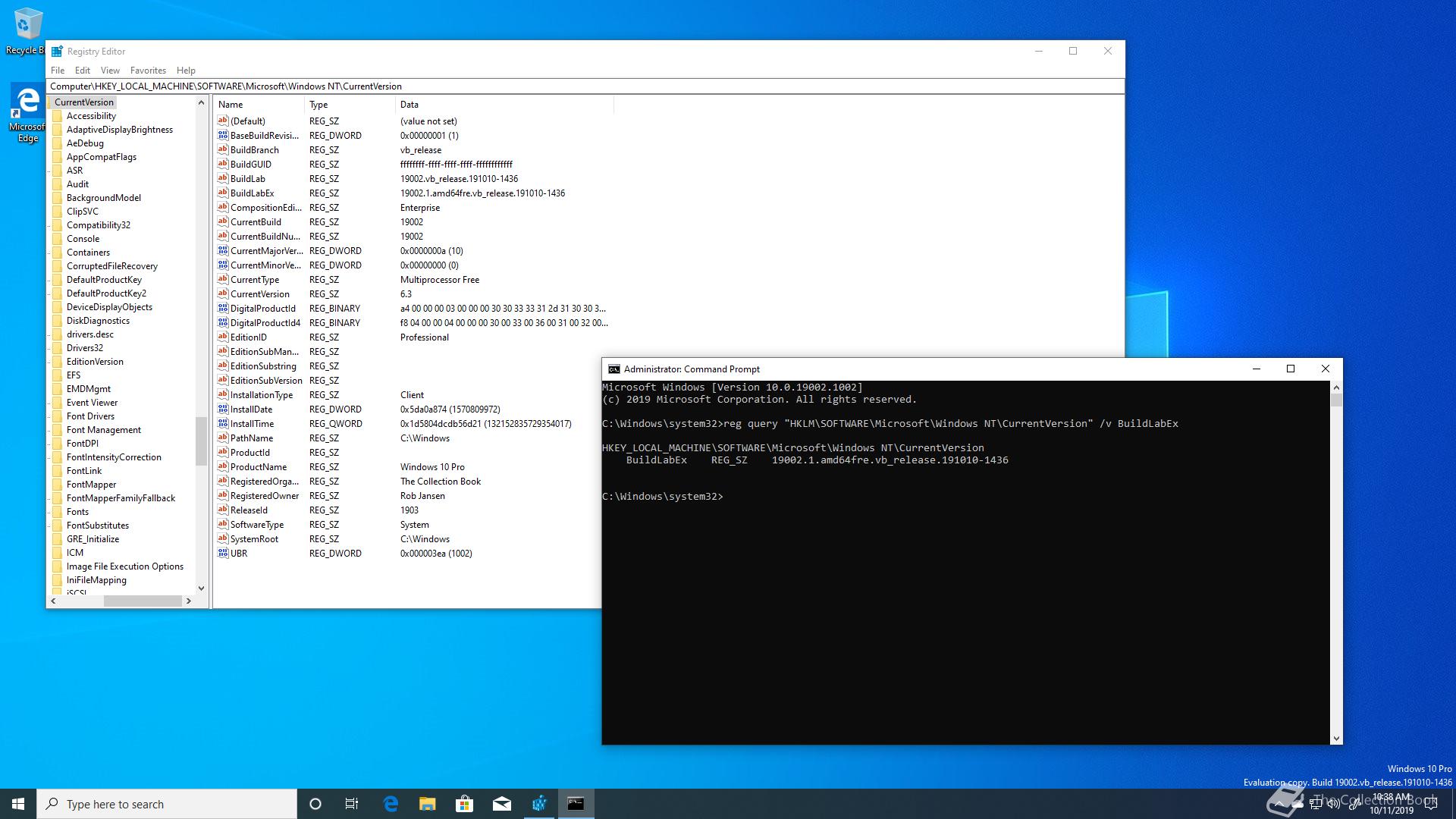This screenshot has height=819, width=1456.
Task: Select the PathName value name
Action: pyautogui.click(x=252, y=438)
